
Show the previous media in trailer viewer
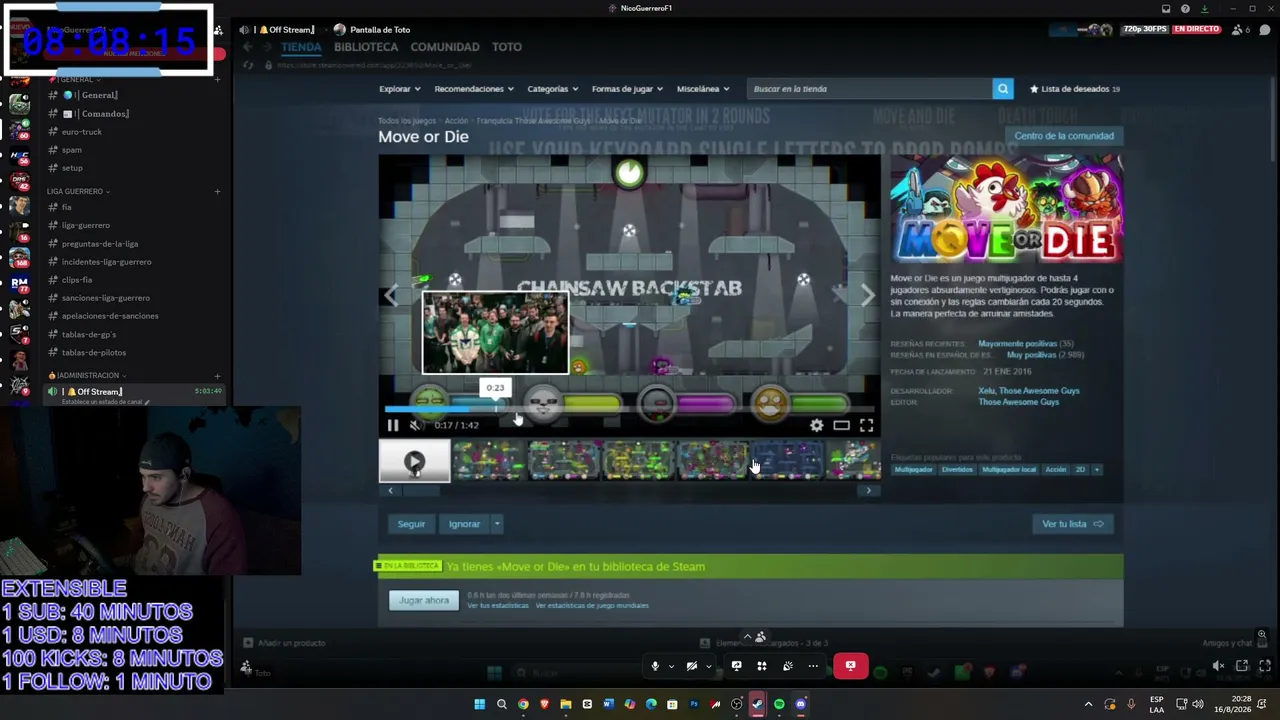coord(392,295)
